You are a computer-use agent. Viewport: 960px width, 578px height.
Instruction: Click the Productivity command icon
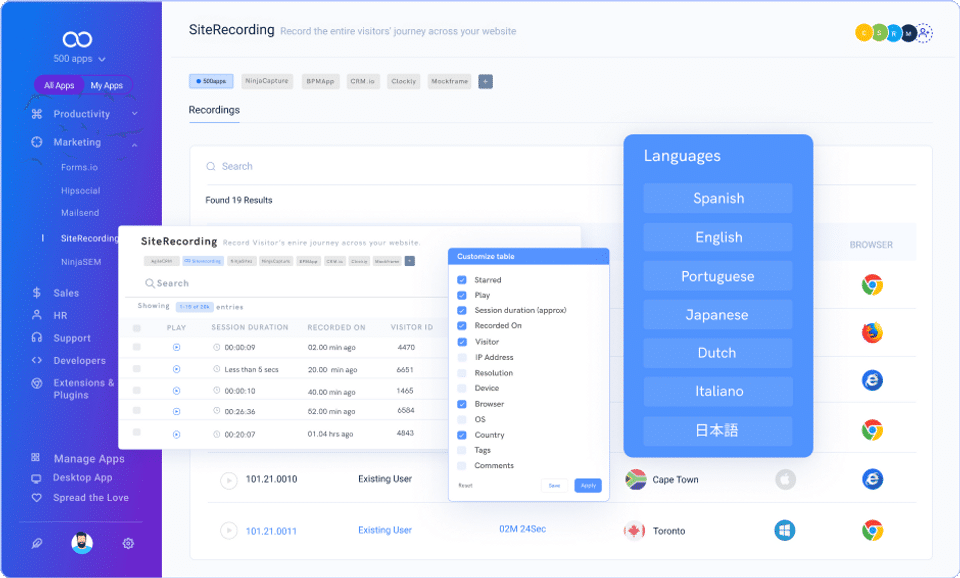pyautogui.click(x=37, y=114)
